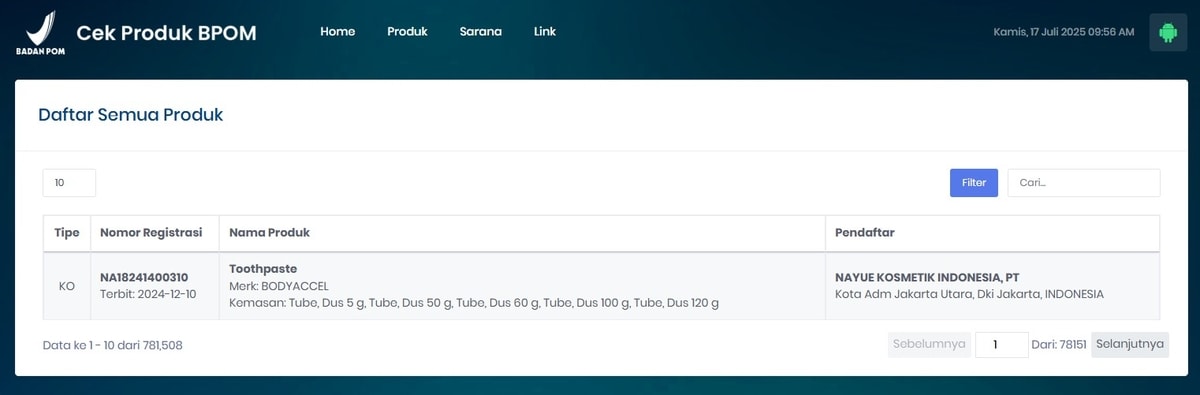
Task: Sort by the Tipe column header
Action: click(x=67, y=232)
